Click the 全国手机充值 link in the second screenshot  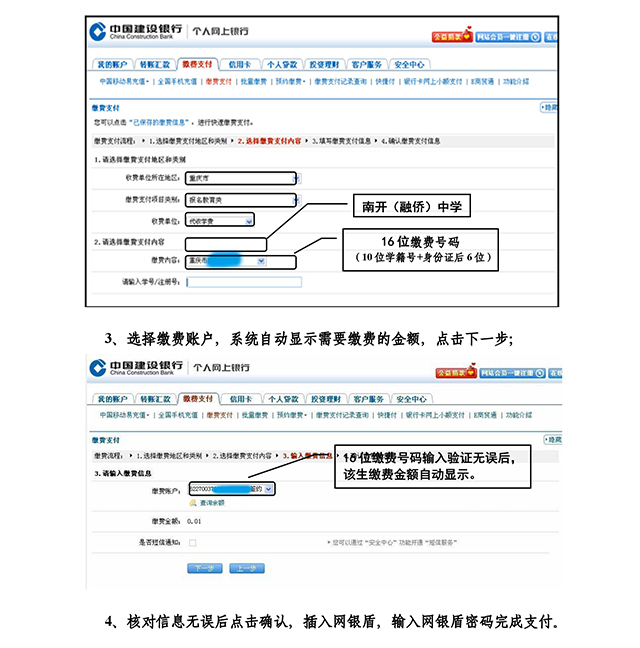pos(178,415)
